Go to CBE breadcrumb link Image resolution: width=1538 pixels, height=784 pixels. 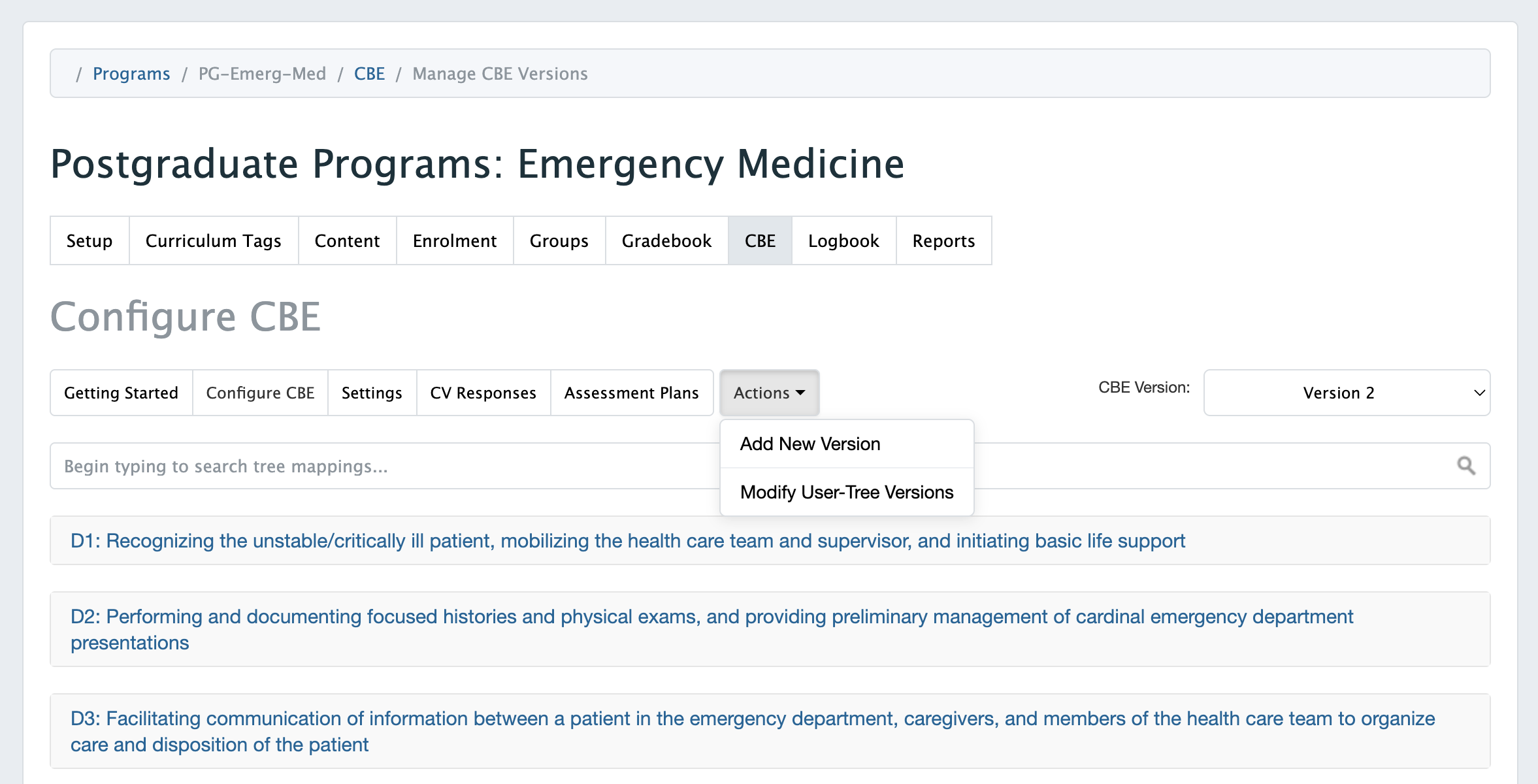click(x=369, y=74)
